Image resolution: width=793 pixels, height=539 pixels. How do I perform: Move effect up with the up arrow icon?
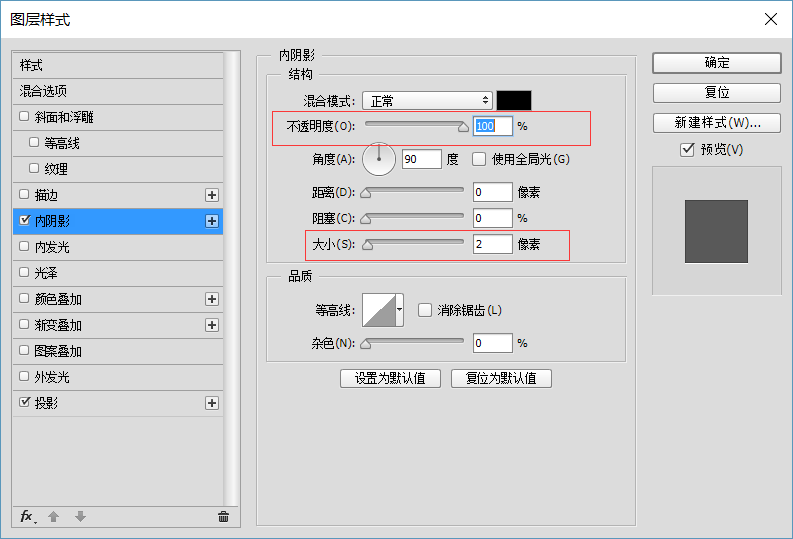54,517
